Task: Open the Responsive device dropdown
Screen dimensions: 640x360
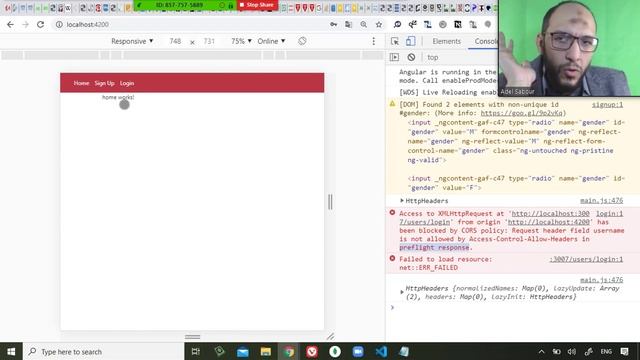Action: coord(132,41)
